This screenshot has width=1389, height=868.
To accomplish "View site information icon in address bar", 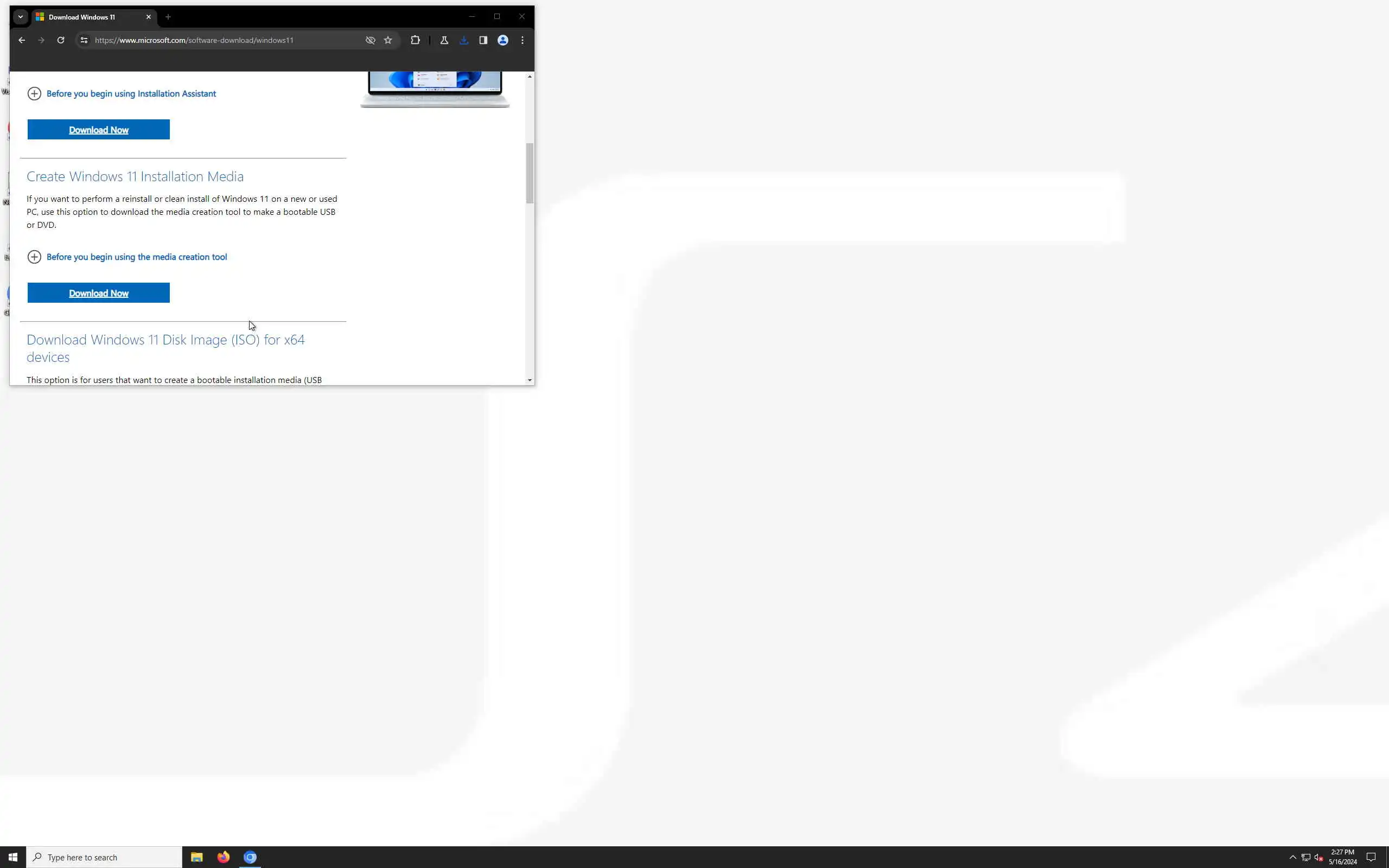I will pyautogui.click(x=84, y=40).
